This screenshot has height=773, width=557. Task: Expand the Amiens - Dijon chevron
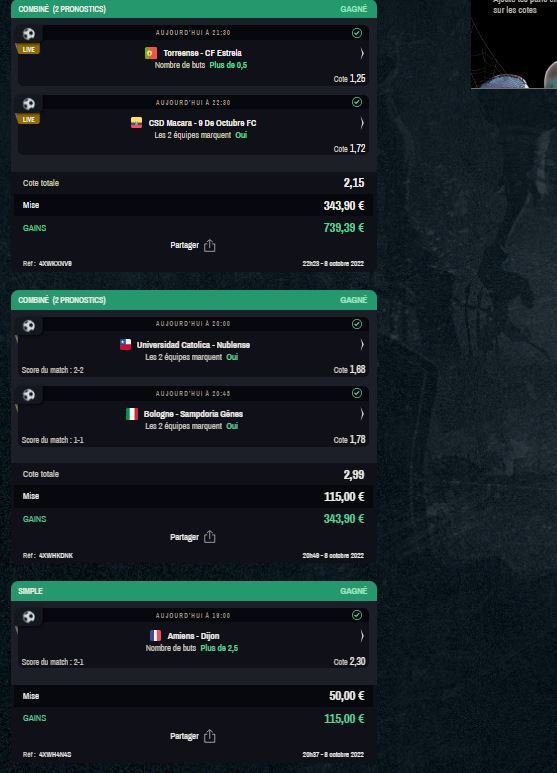[x=362, y=636]
